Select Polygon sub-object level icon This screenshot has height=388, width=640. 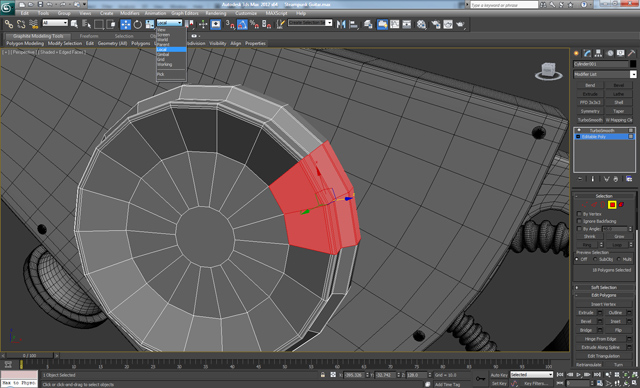(x=612, y=205)
